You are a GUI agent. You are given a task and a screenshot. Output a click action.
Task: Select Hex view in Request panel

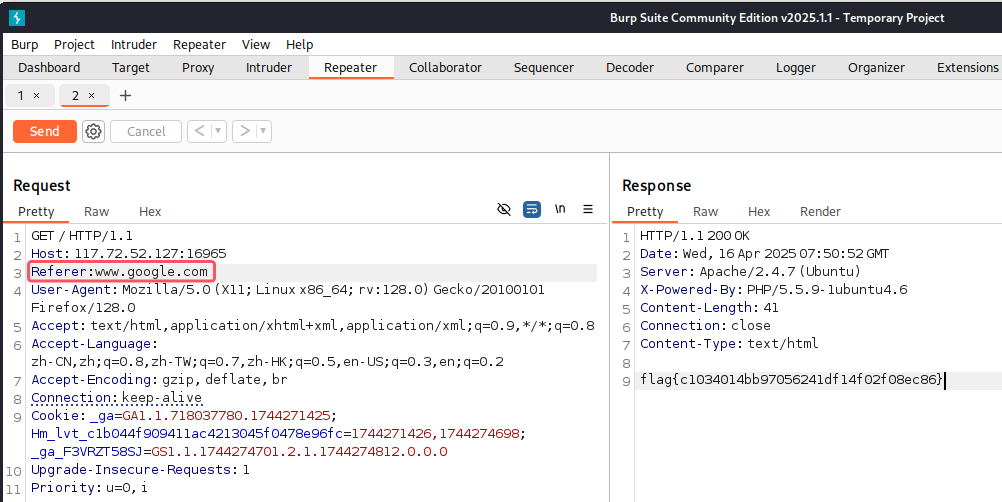point(150,211)
